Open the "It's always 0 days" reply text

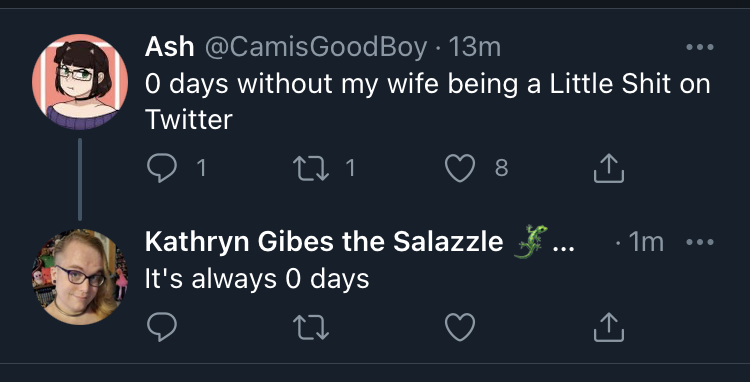pos(257,279)
